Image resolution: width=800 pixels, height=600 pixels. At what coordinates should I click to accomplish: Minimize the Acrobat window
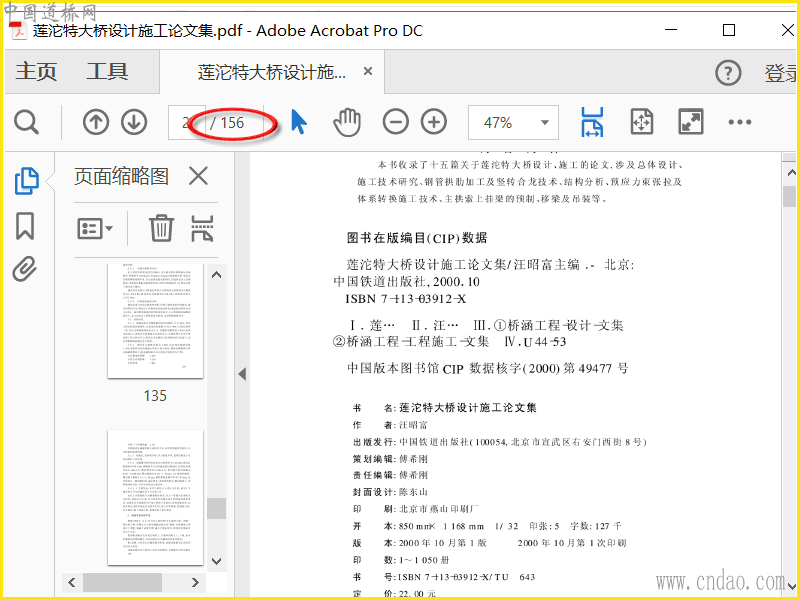[671, 30]
